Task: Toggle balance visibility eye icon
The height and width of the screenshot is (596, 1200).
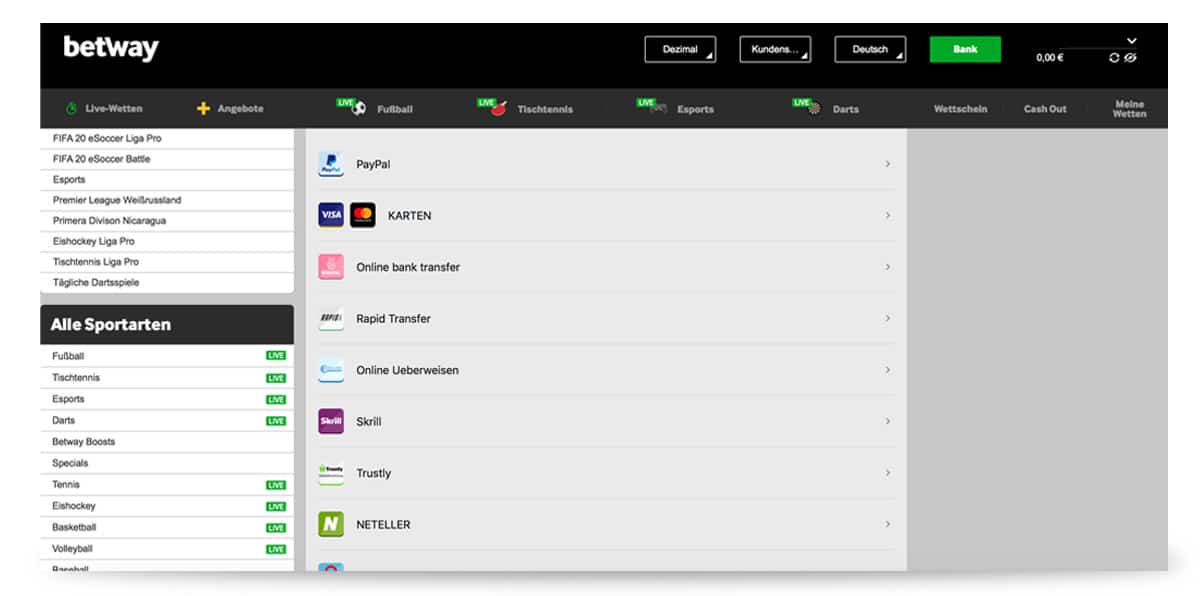Action: click(1130, 58)
